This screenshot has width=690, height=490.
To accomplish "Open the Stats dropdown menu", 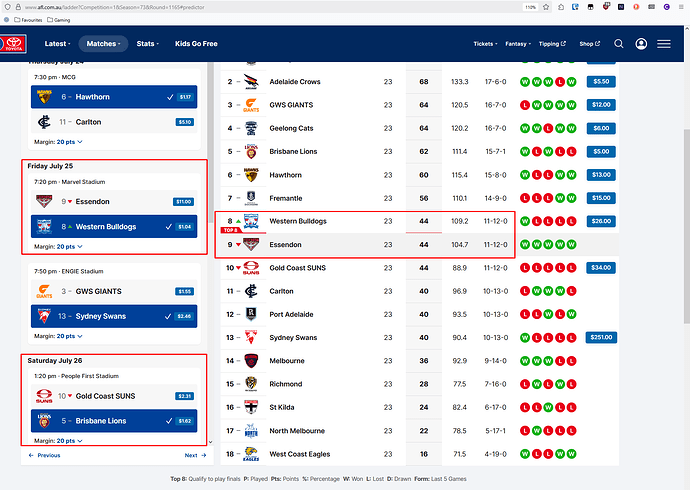I will point(147,44).
